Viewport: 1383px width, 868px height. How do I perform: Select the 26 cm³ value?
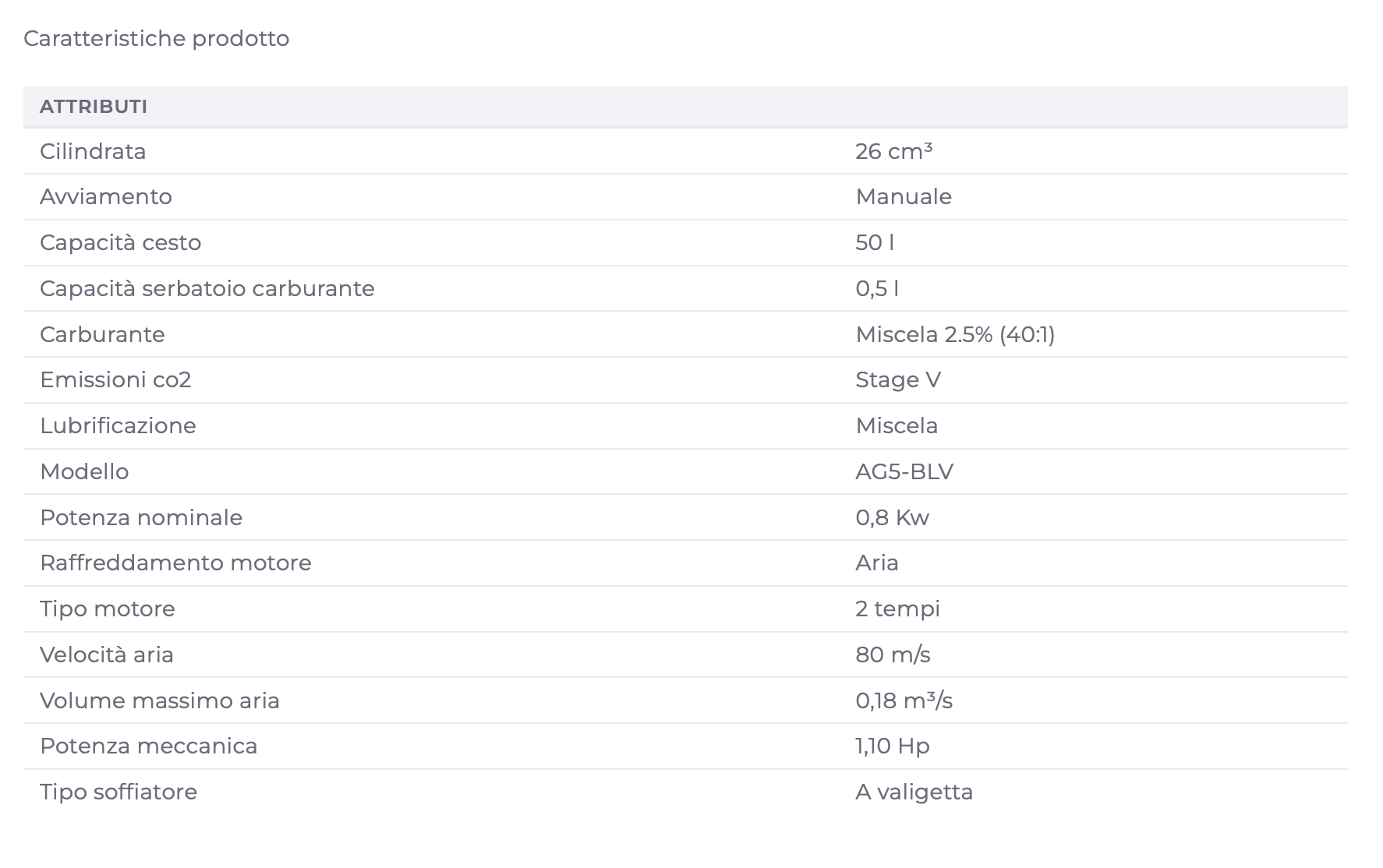click(893, 151)
